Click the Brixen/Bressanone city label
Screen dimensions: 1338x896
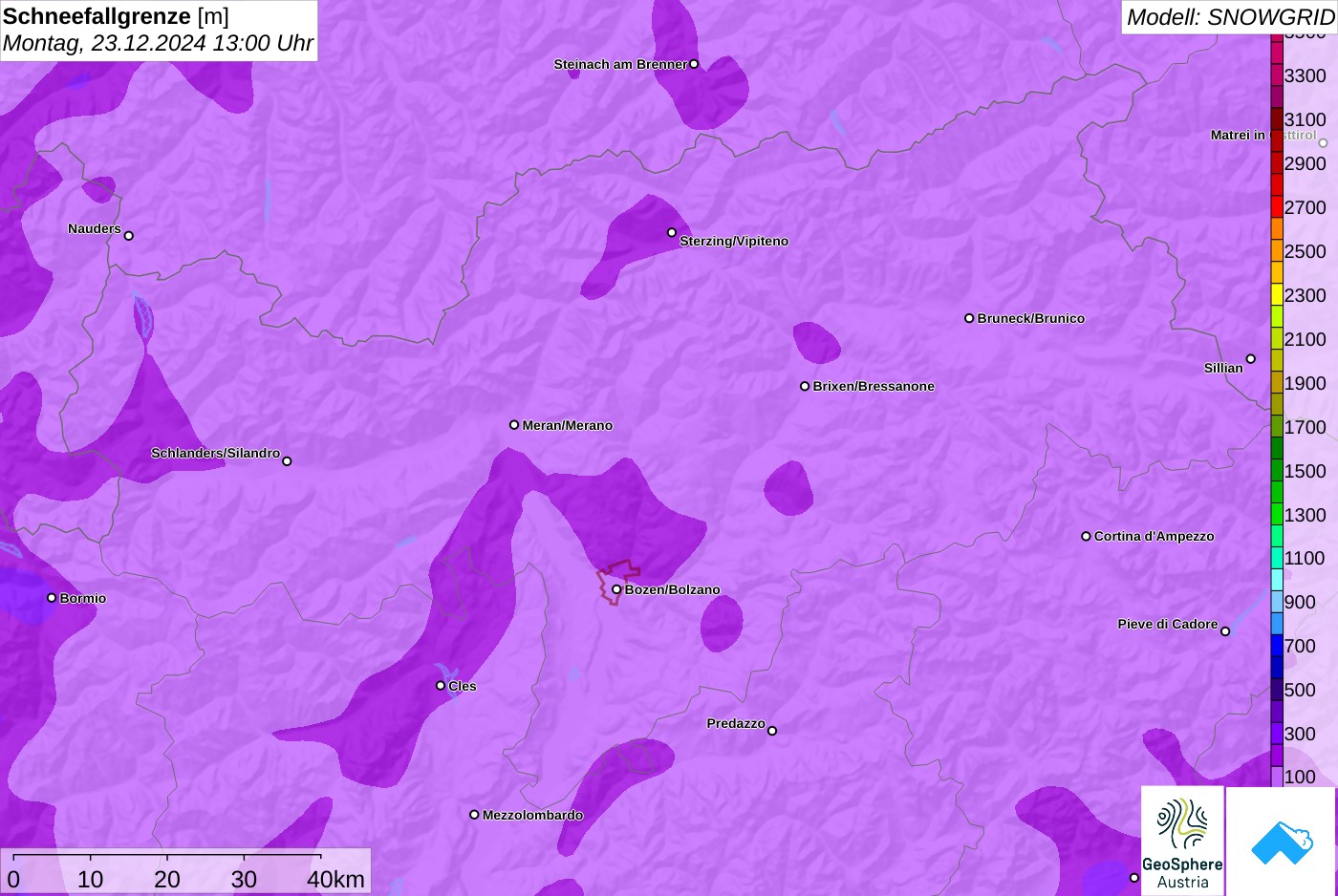874,386
